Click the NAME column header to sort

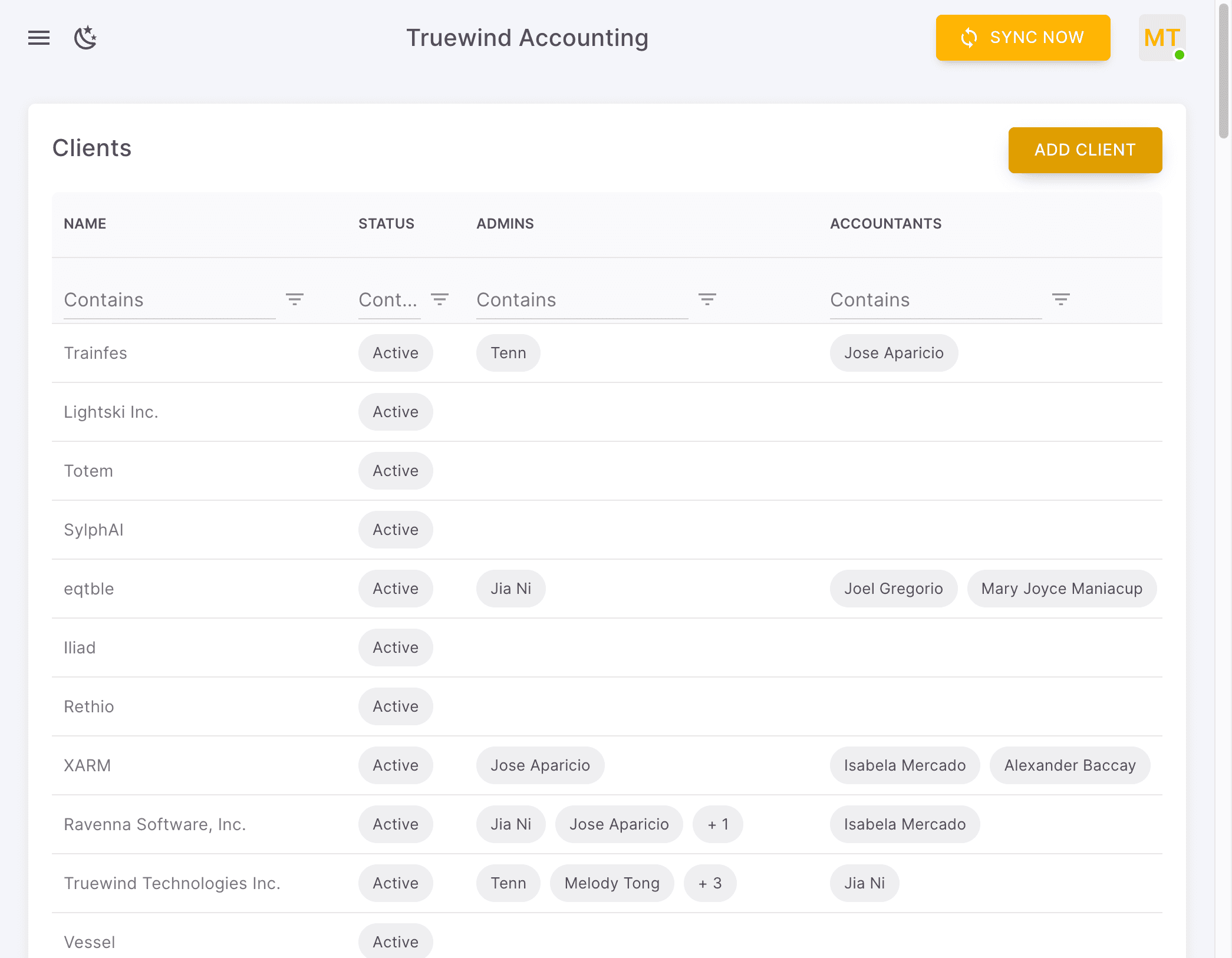click(x=85, y=223)
